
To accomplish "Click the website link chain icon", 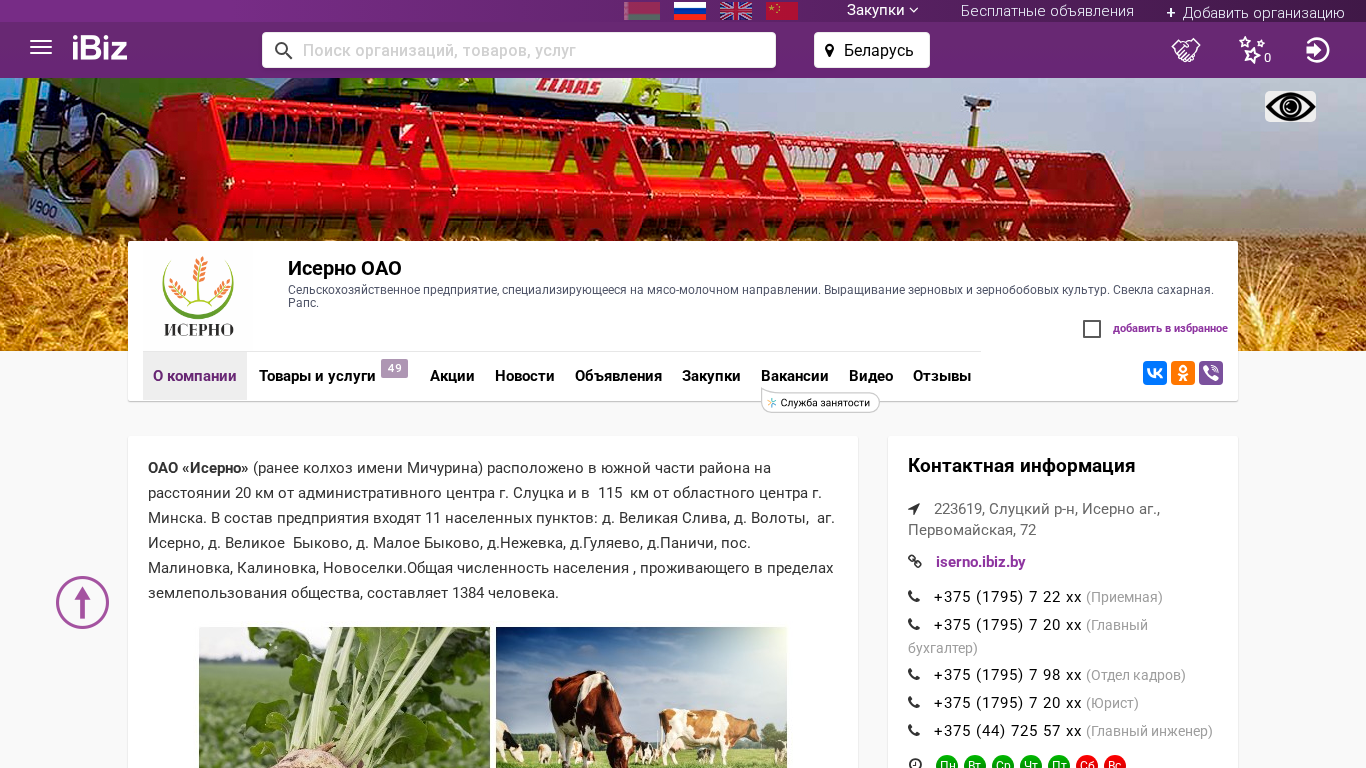I will pos(915,562).
